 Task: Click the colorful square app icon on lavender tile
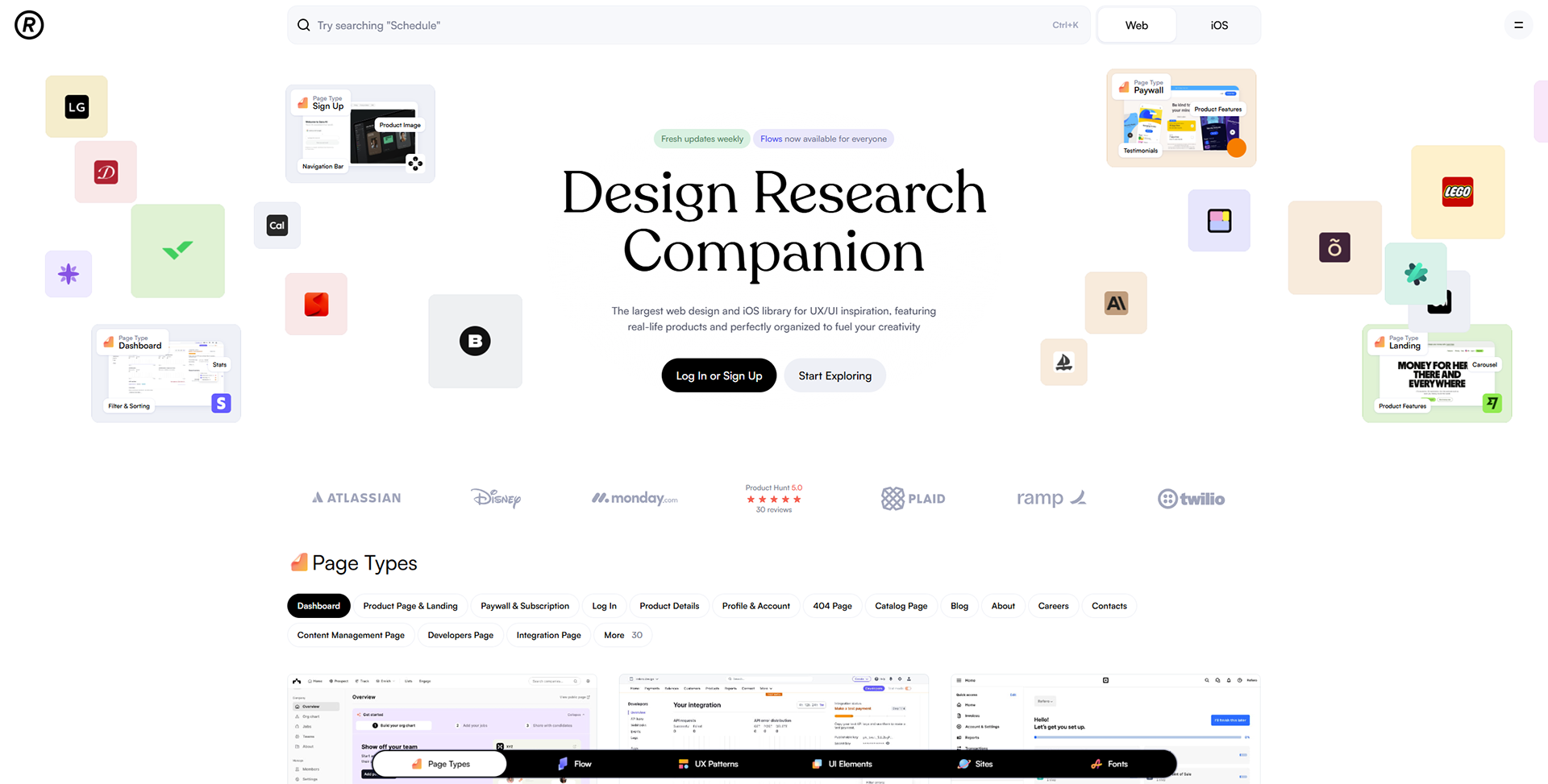(x=1219, y=221)
